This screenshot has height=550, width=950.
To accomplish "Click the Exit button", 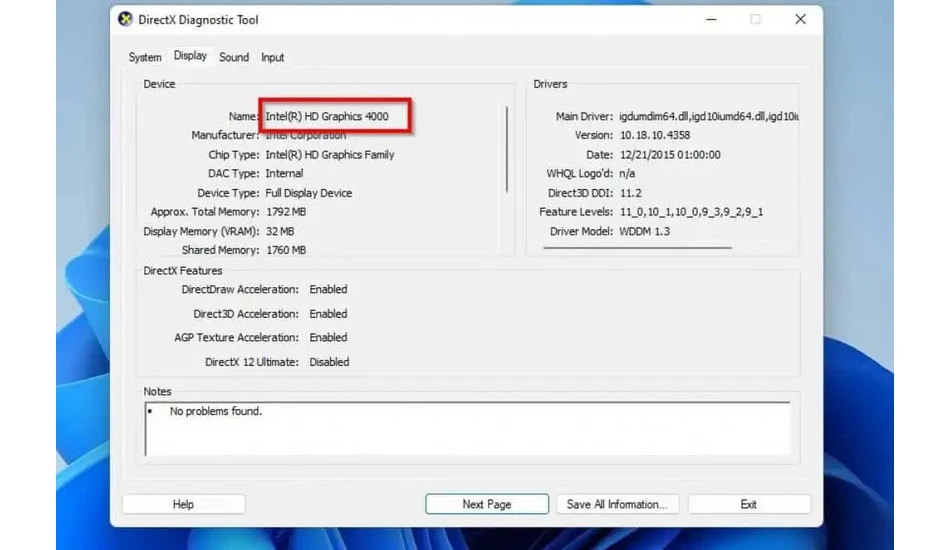I will (x=749, y=504).
